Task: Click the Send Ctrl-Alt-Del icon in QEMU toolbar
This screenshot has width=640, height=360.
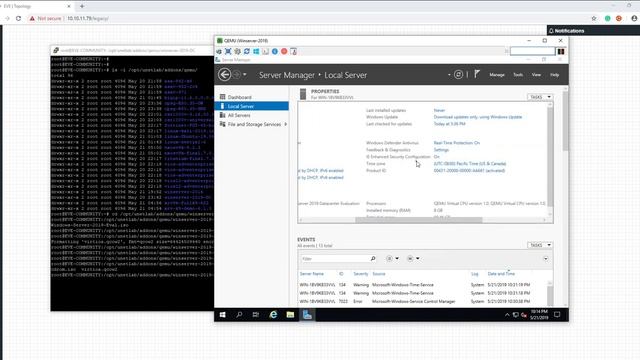Action: point(219,51)
